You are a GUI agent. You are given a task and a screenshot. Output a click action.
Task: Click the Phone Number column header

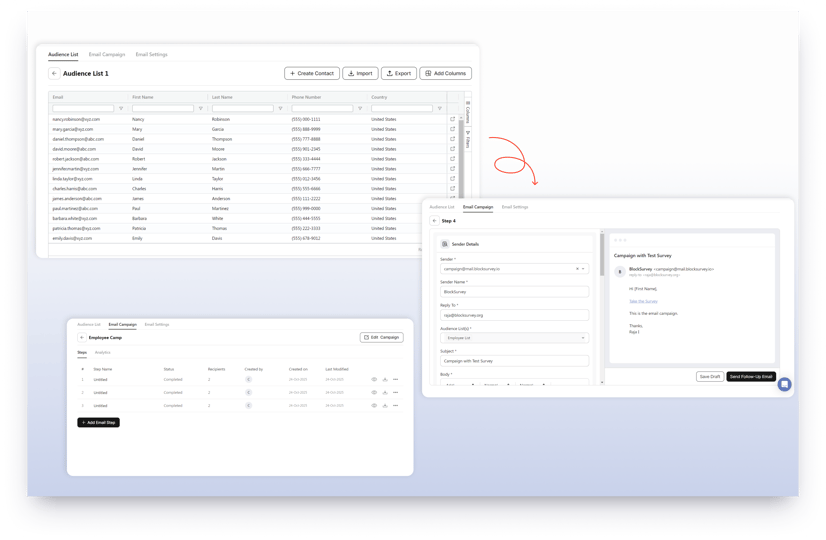[306, 97]
